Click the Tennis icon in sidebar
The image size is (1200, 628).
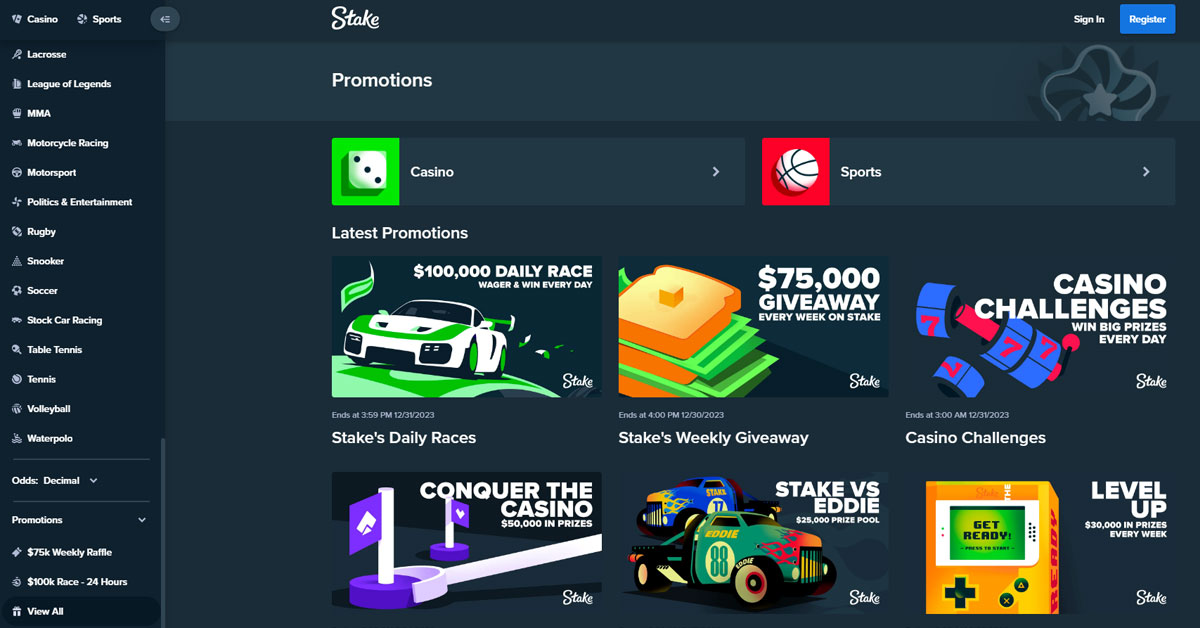(17, 379)
